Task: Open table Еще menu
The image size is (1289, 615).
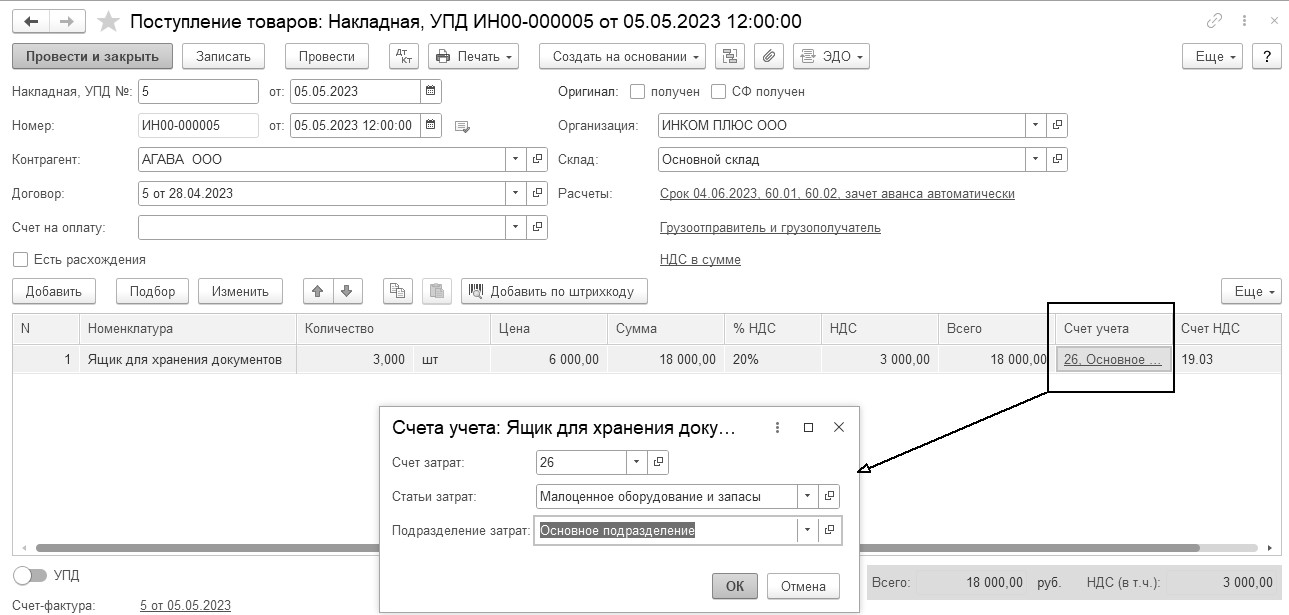Action: 1251,291
